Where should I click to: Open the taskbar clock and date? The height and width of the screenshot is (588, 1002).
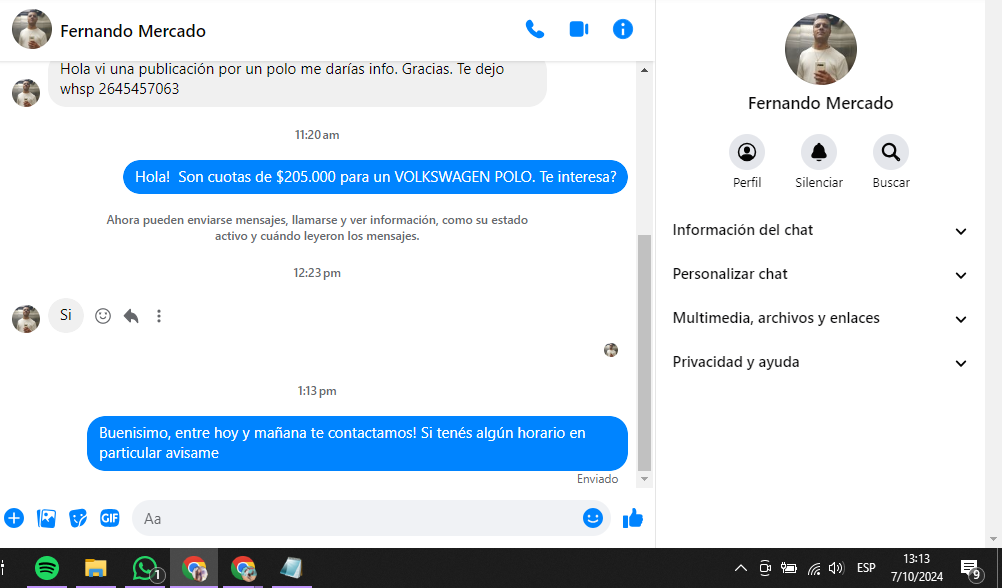coord(917,568)
